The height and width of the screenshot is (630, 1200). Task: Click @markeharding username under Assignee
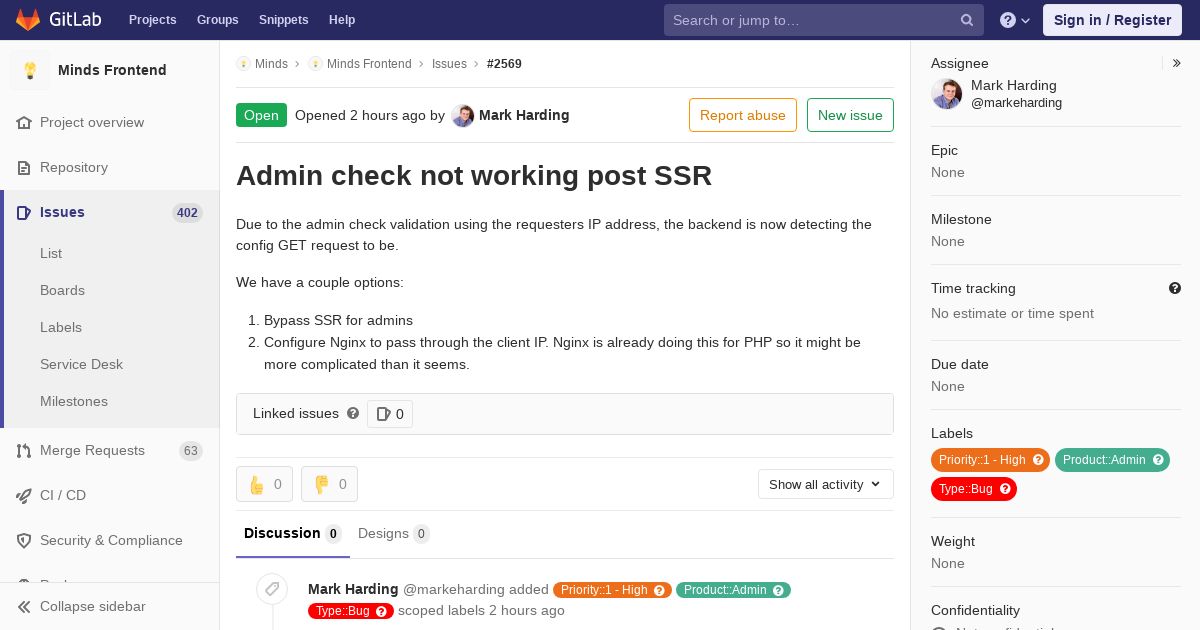point(1016,103)
